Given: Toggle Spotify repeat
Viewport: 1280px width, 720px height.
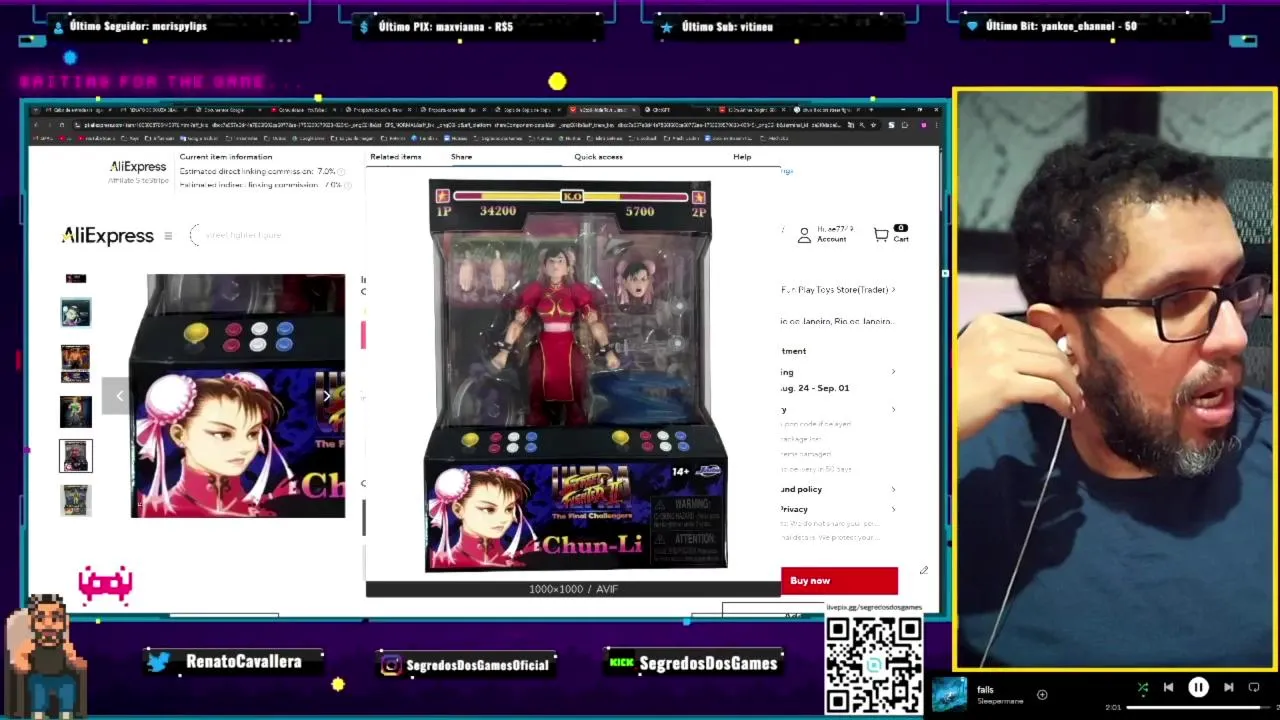Looking at the screenshot, I should click(x=1254, y=688).
